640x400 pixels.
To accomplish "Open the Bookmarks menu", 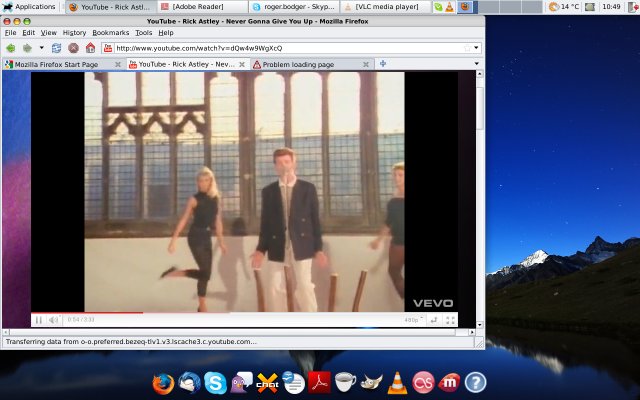I will pos(111,33).
